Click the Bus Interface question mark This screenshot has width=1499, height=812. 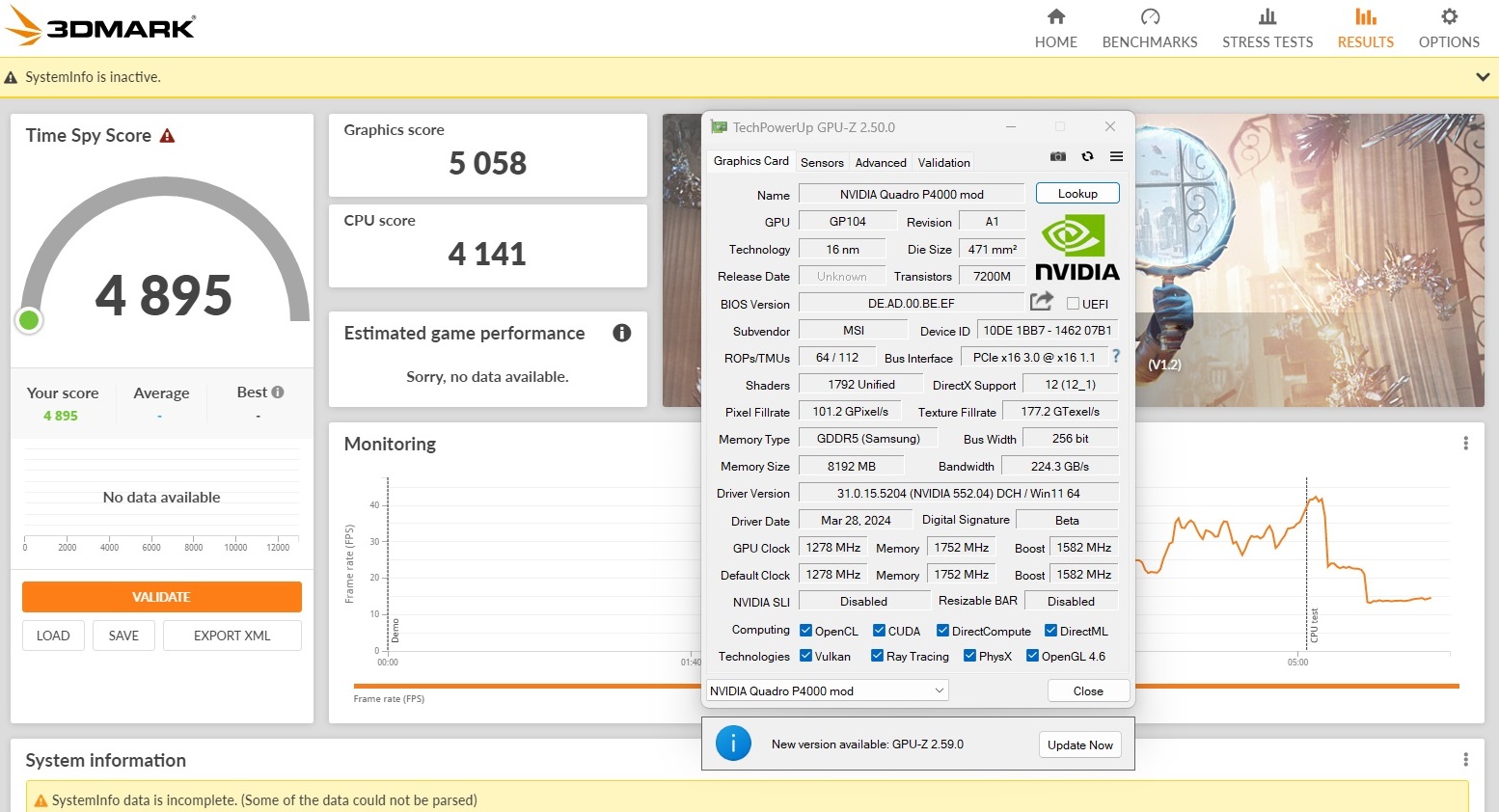coord(1116,356)
